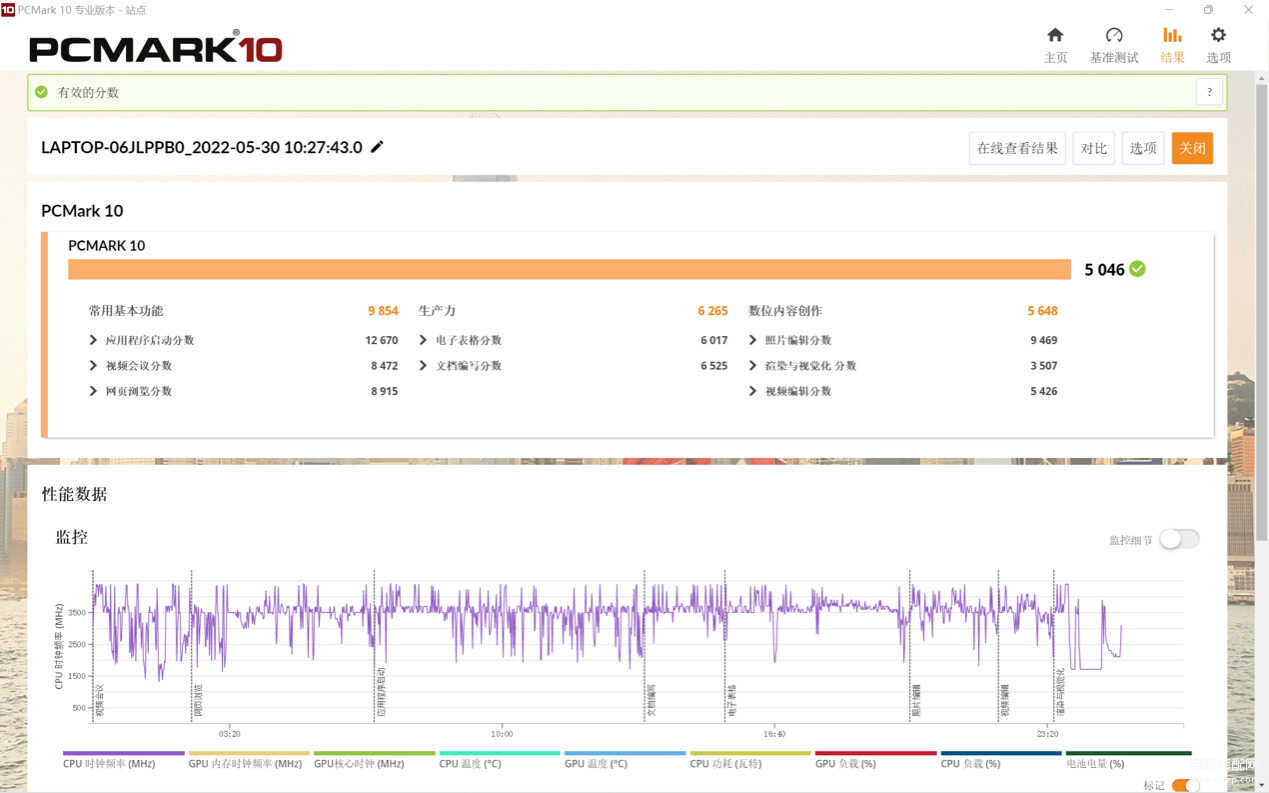Click the 视频编辑 value 5 426
The height and width of the screenshot is (793, 1269).
[x=1043, y=391]
